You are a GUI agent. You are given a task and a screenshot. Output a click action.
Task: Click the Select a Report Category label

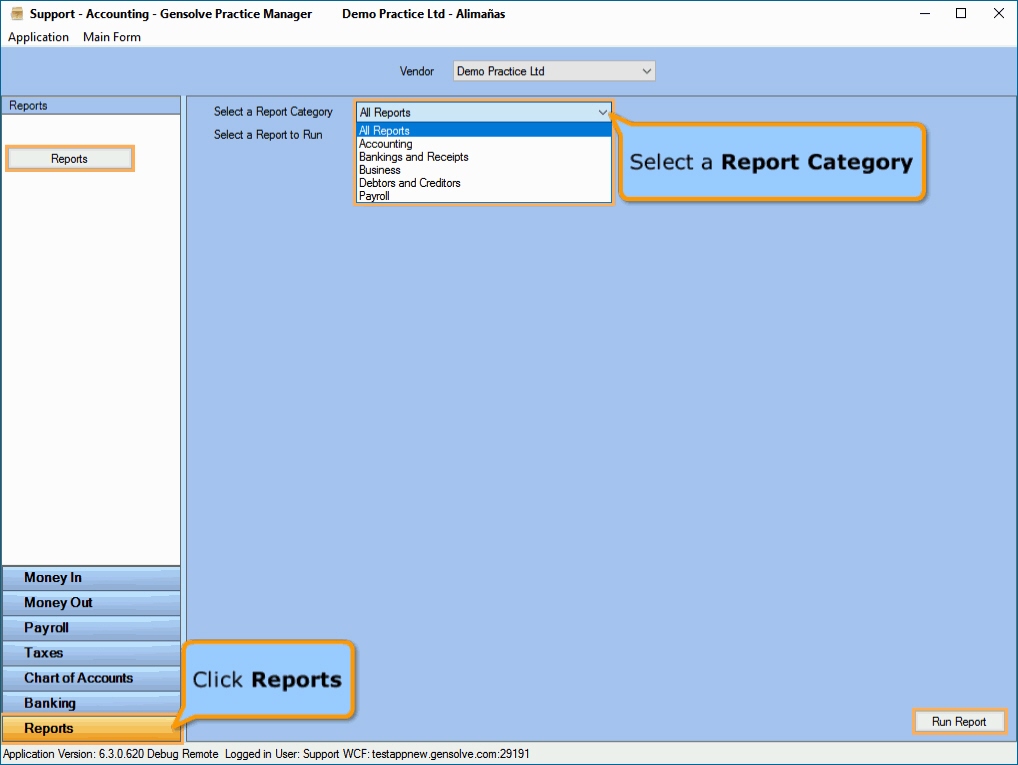273,112
